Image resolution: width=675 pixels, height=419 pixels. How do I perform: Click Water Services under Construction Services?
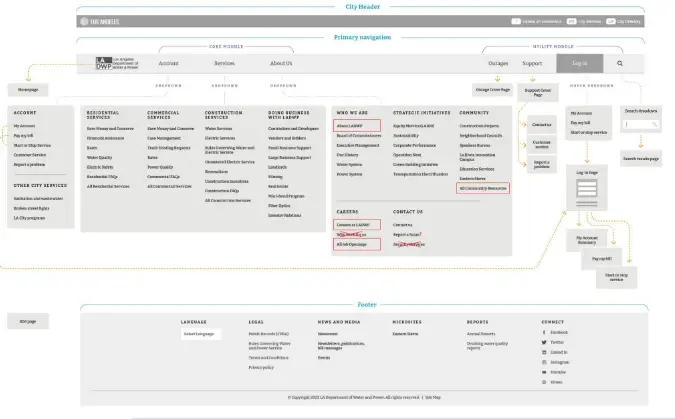tap(218, 129)
